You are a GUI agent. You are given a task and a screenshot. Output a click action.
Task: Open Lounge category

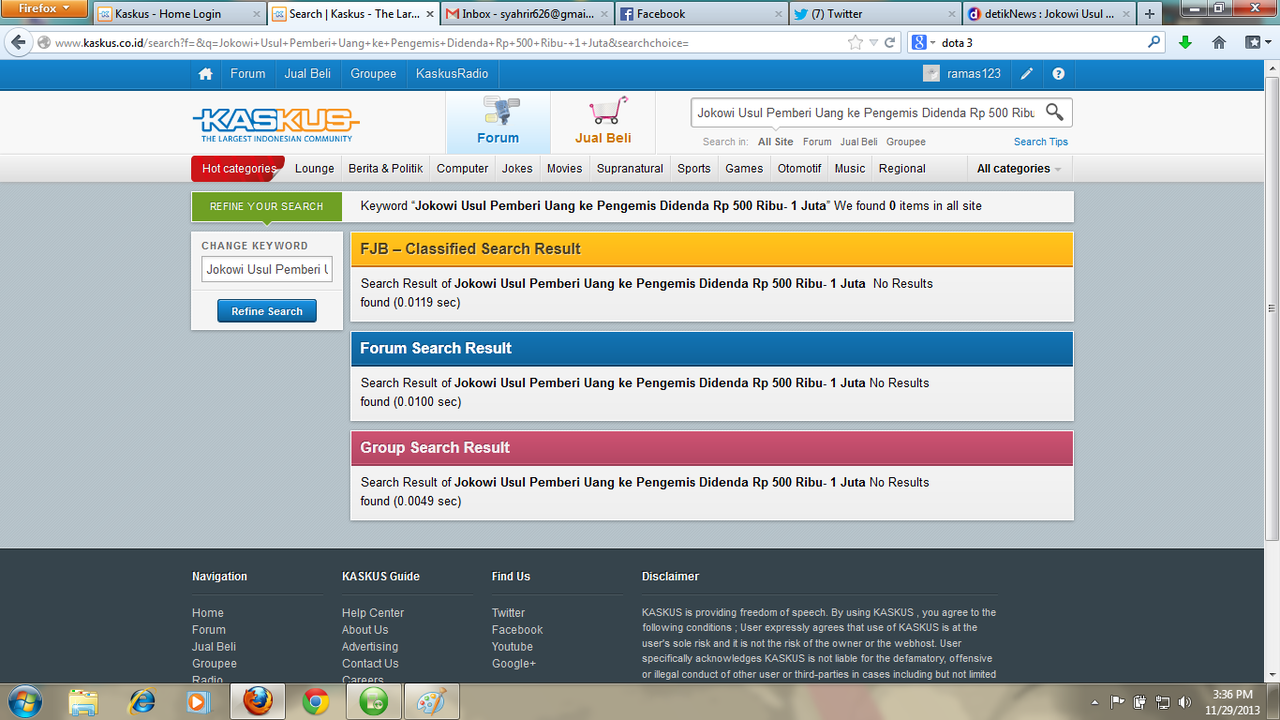(x=315, y=169)
